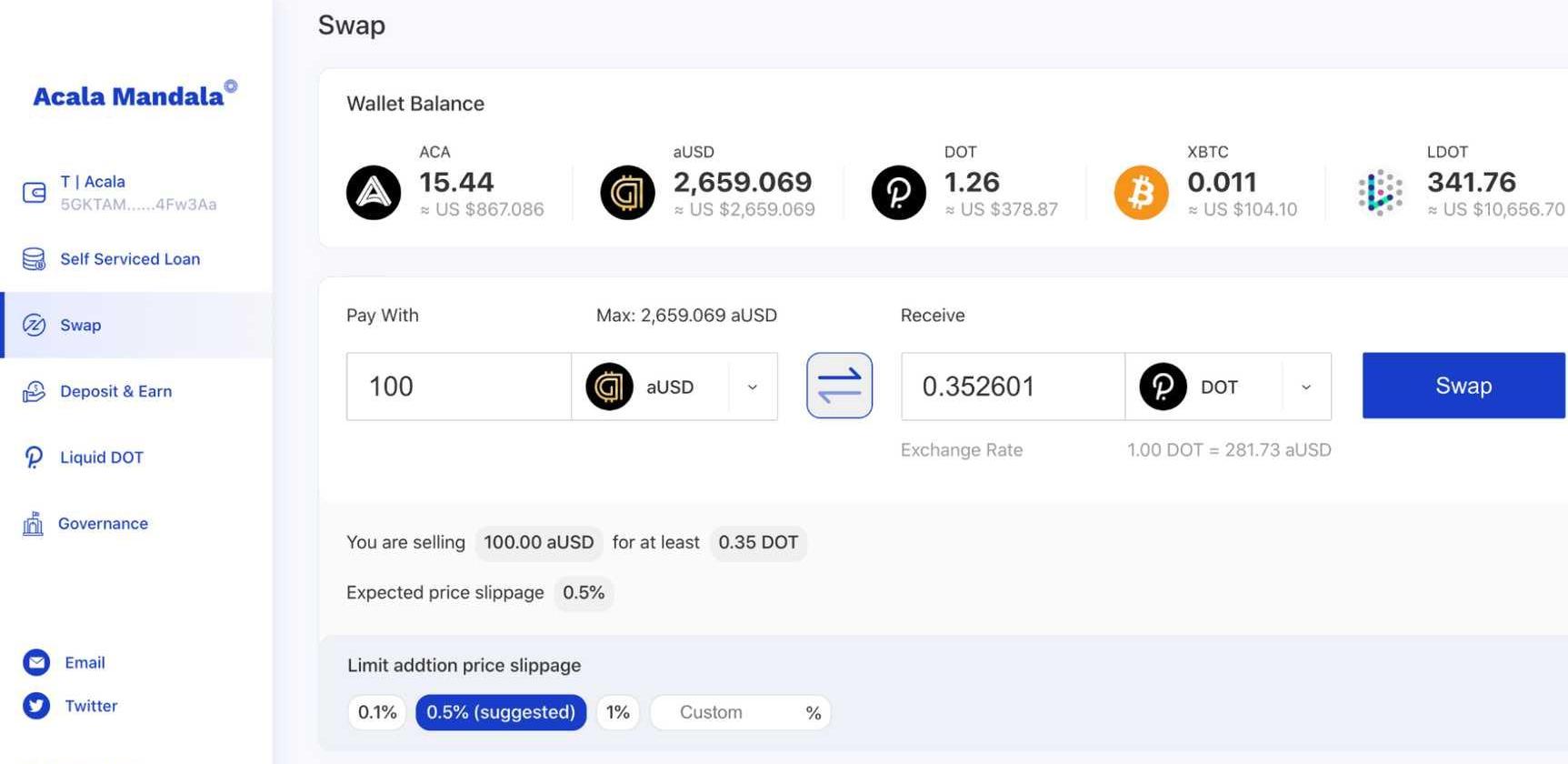Click the DOT wallet balance icon

898,193
